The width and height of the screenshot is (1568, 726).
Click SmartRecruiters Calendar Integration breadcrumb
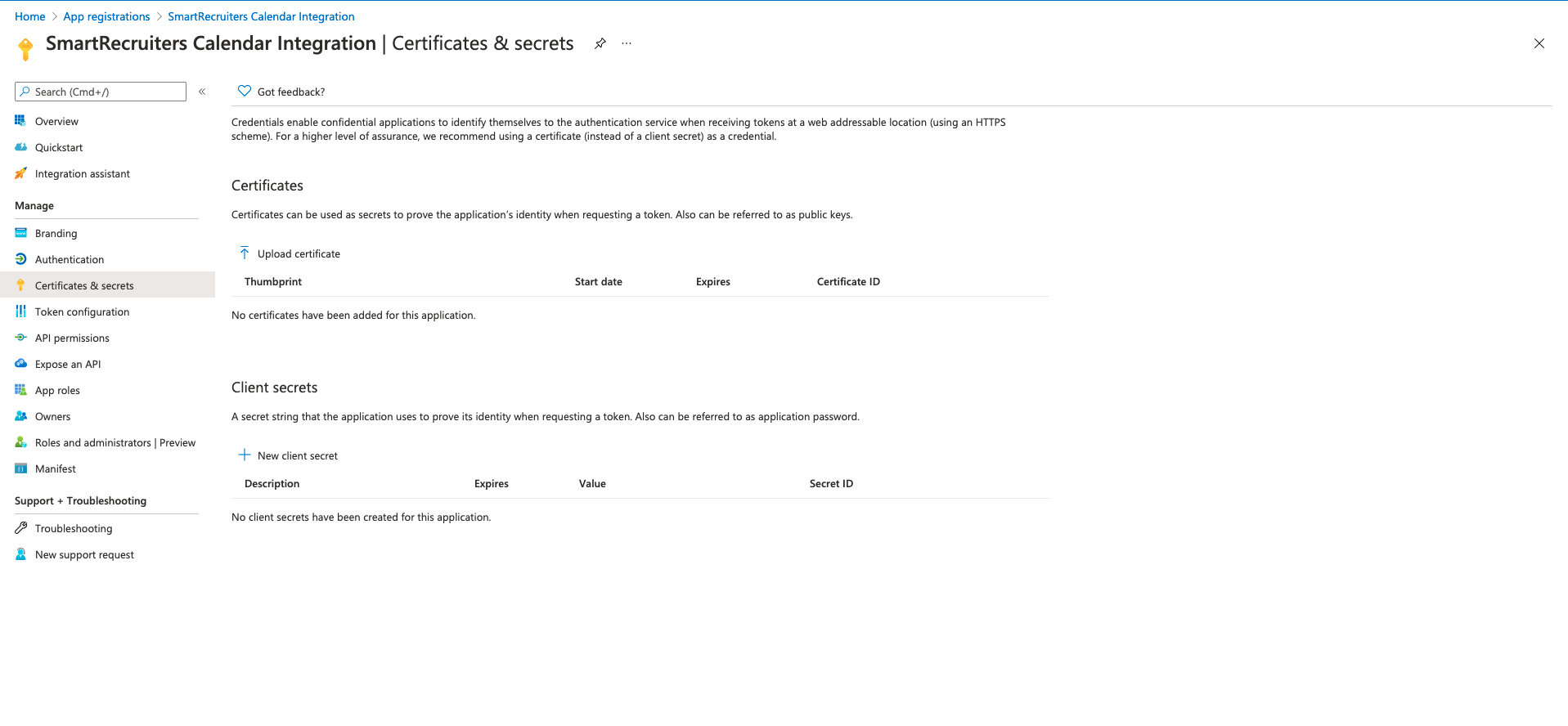261,16
